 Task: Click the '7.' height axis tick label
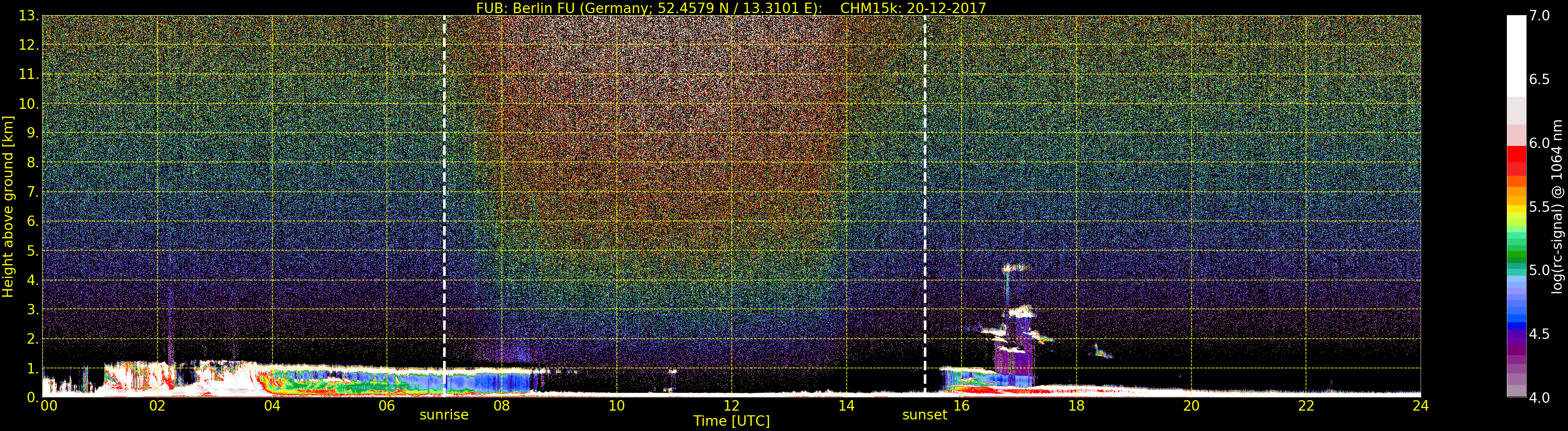click(33, 192)
